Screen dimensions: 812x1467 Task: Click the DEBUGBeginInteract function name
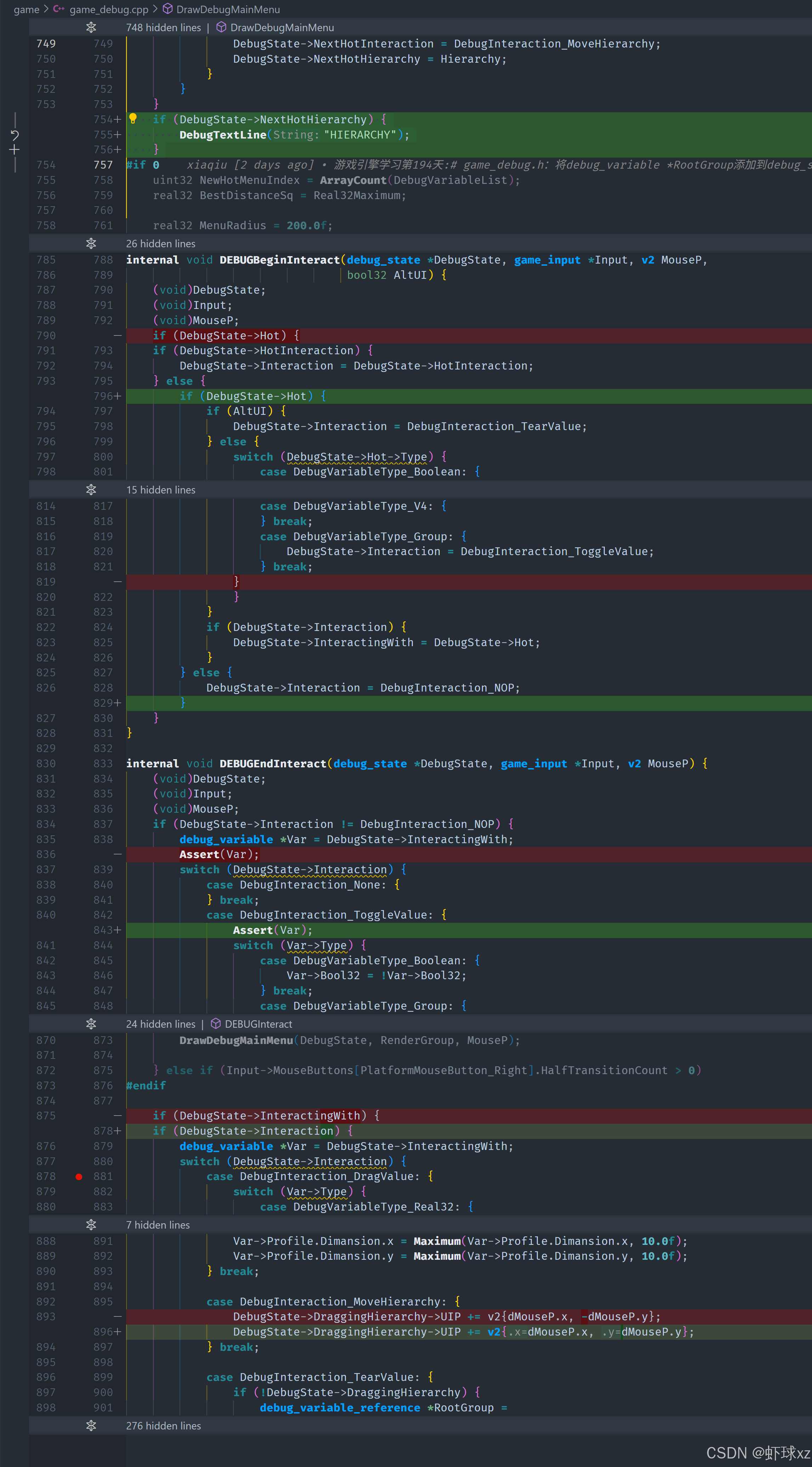coord(280,260)
